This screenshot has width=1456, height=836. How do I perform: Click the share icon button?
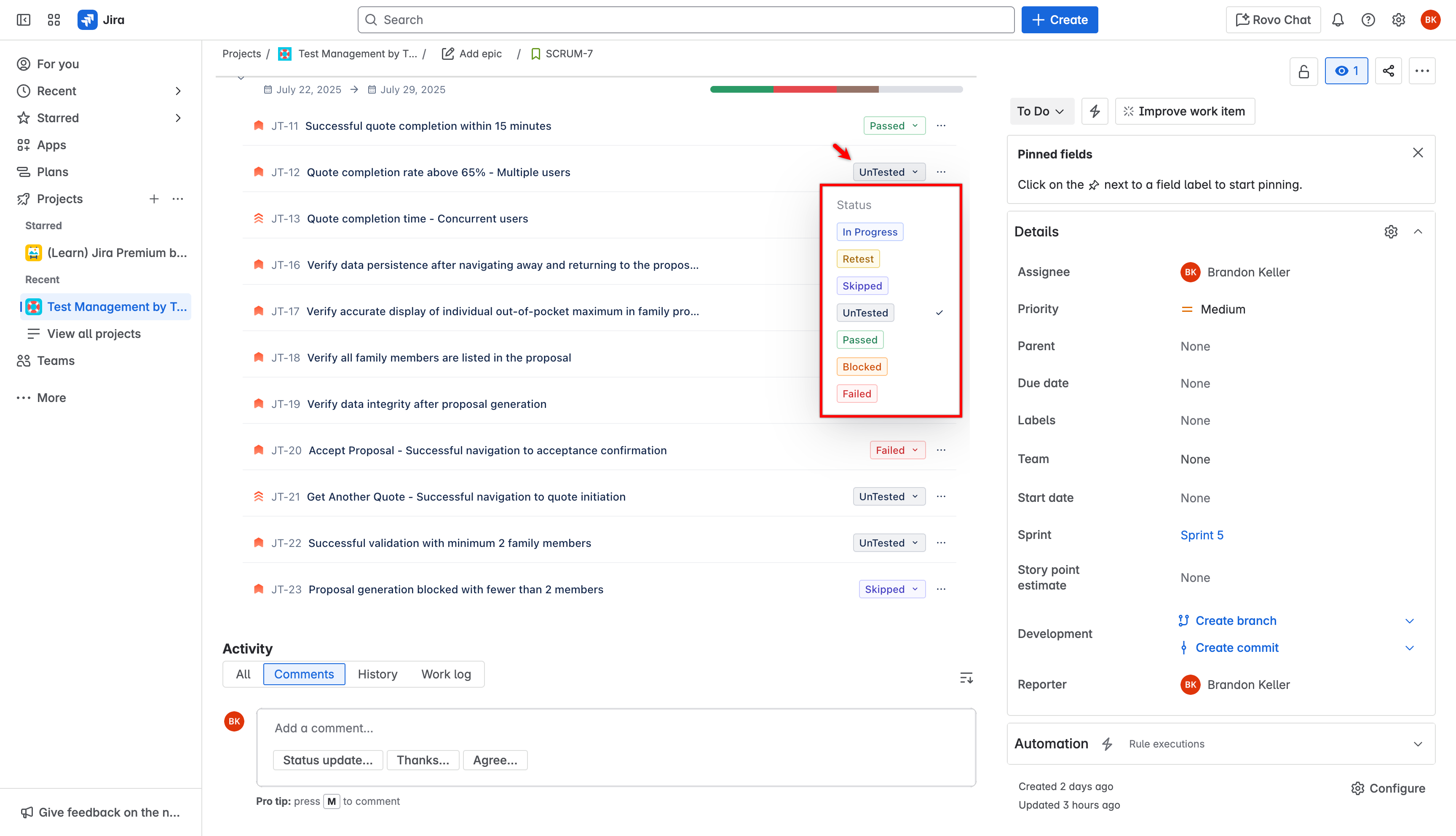tap(1388, 71)
